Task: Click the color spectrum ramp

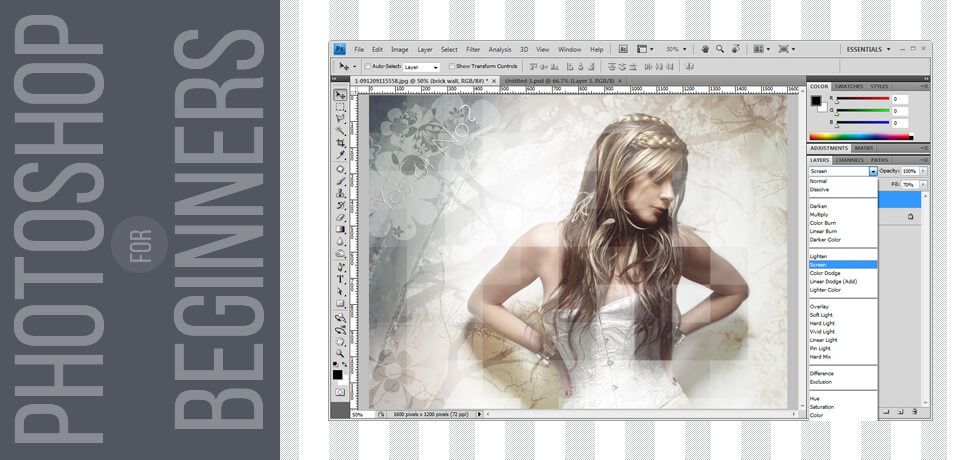Action: pyautogui.click(x=861, y=137)
